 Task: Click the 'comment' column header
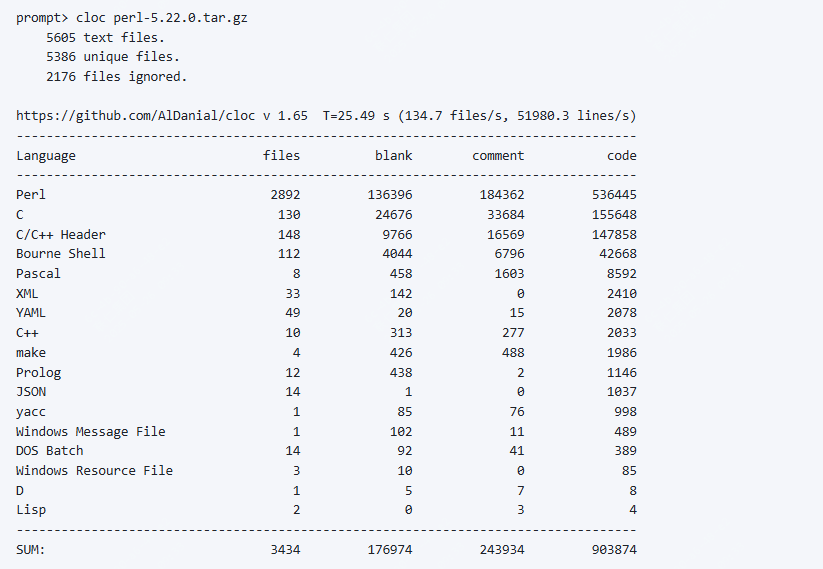click(x=498, y=155)
